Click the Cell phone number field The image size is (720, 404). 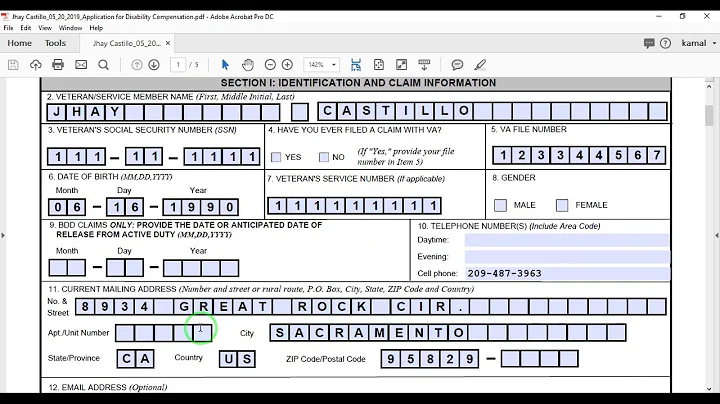click(567, 273)
